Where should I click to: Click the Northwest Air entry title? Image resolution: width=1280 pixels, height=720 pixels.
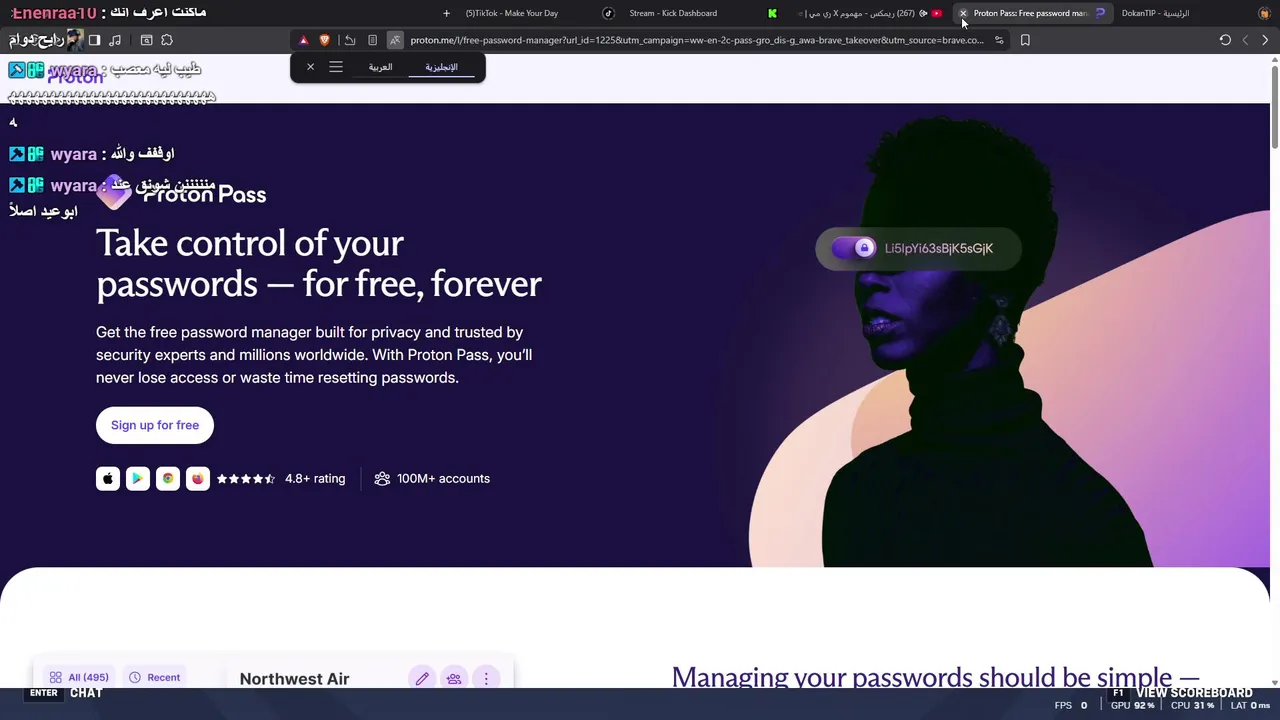tap(294, 679)
